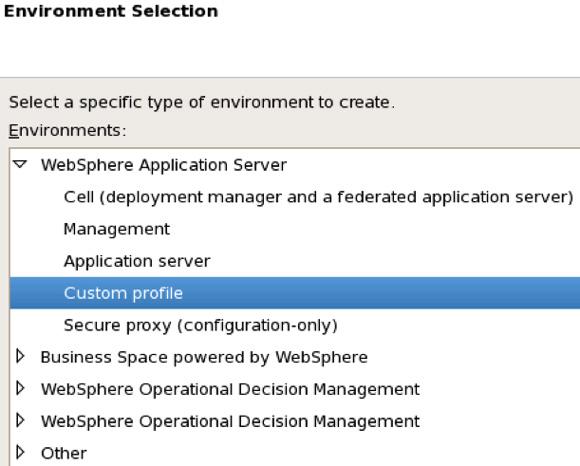The width and height of the screenshot is (580, 466).
Task: Select the lower Operational Decision Management label
Action: 230,421
